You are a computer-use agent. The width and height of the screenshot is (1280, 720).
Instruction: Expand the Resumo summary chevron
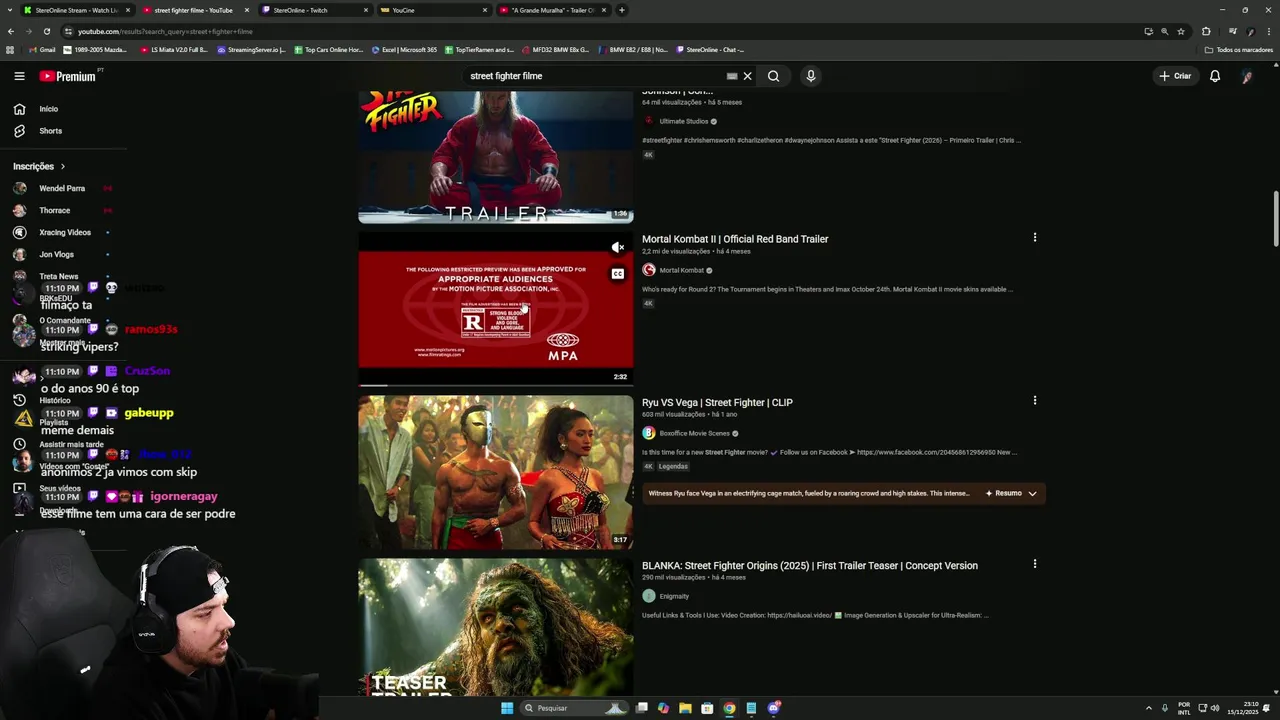(x=1032, y=493)
